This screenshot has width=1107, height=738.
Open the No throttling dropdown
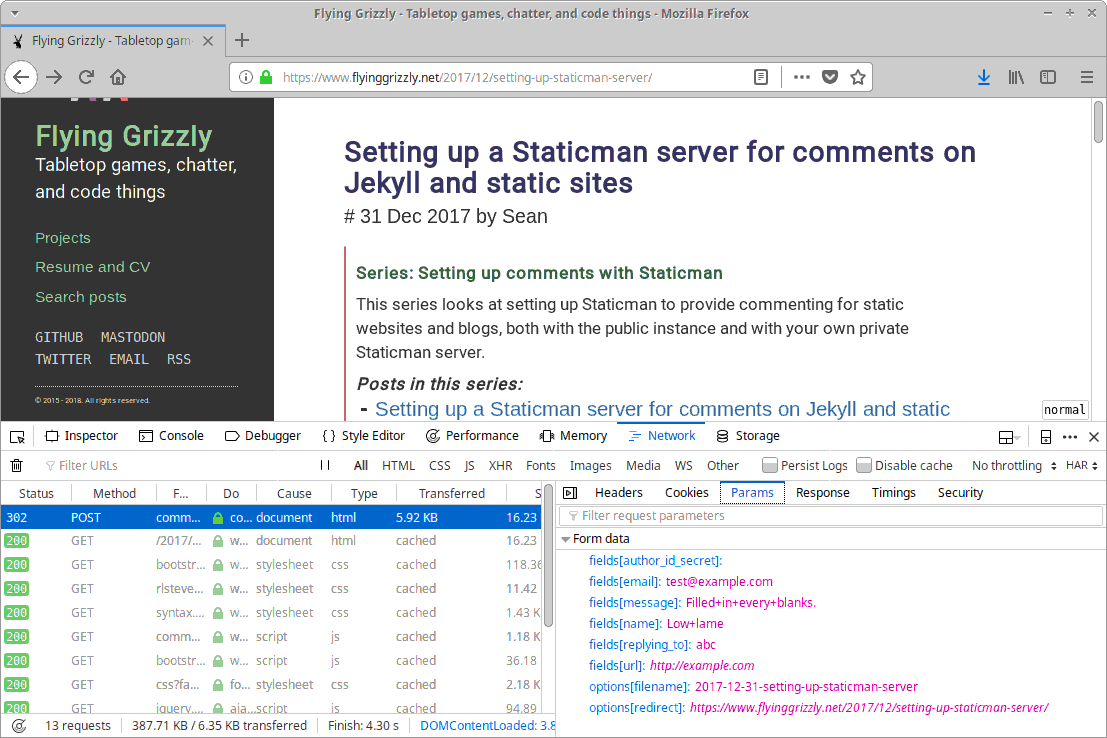[1013, 466]
